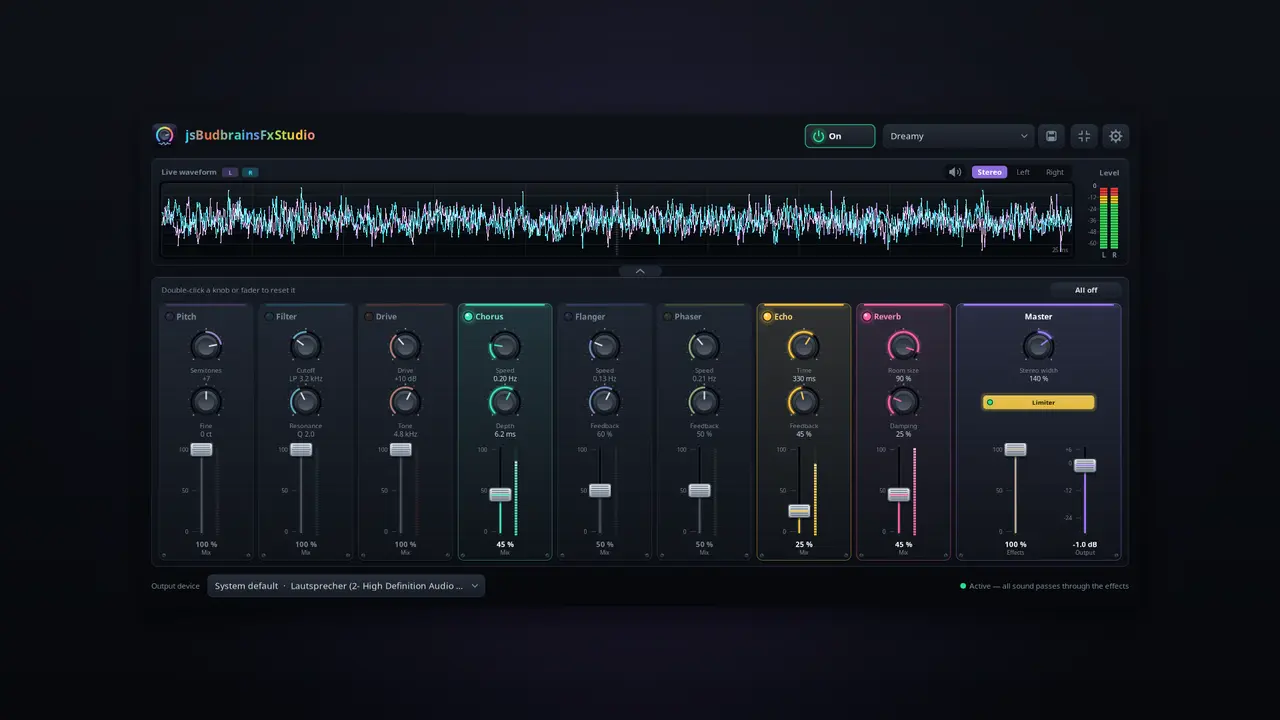Viewport: 1280px width, 720px height.
Task: Click the Reverb Damping knob
Action: click(x=904, y=402)
